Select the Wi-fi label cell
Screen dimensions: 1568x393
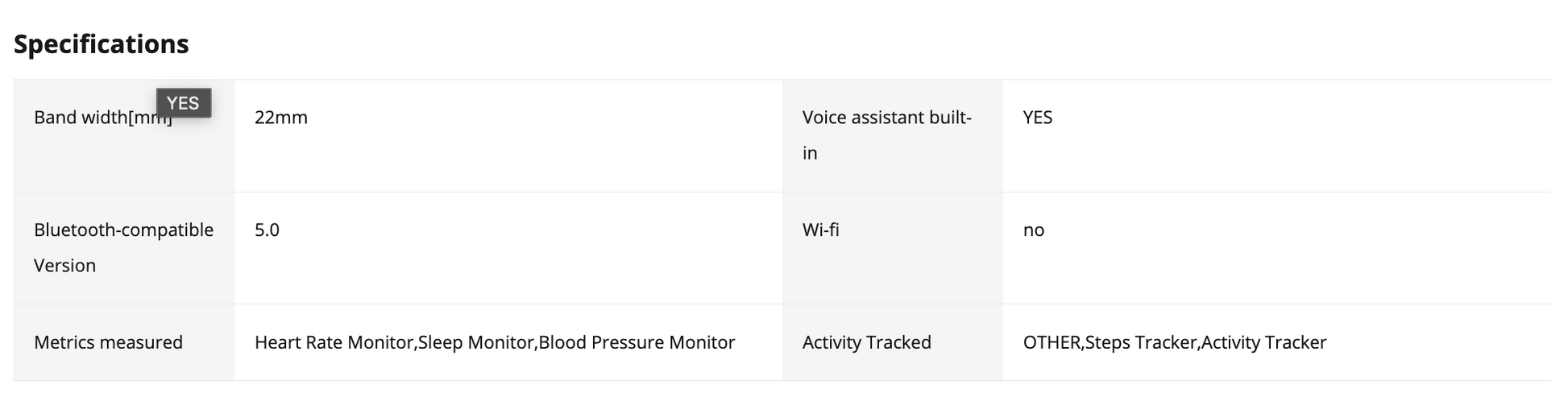tap(893, 248)
